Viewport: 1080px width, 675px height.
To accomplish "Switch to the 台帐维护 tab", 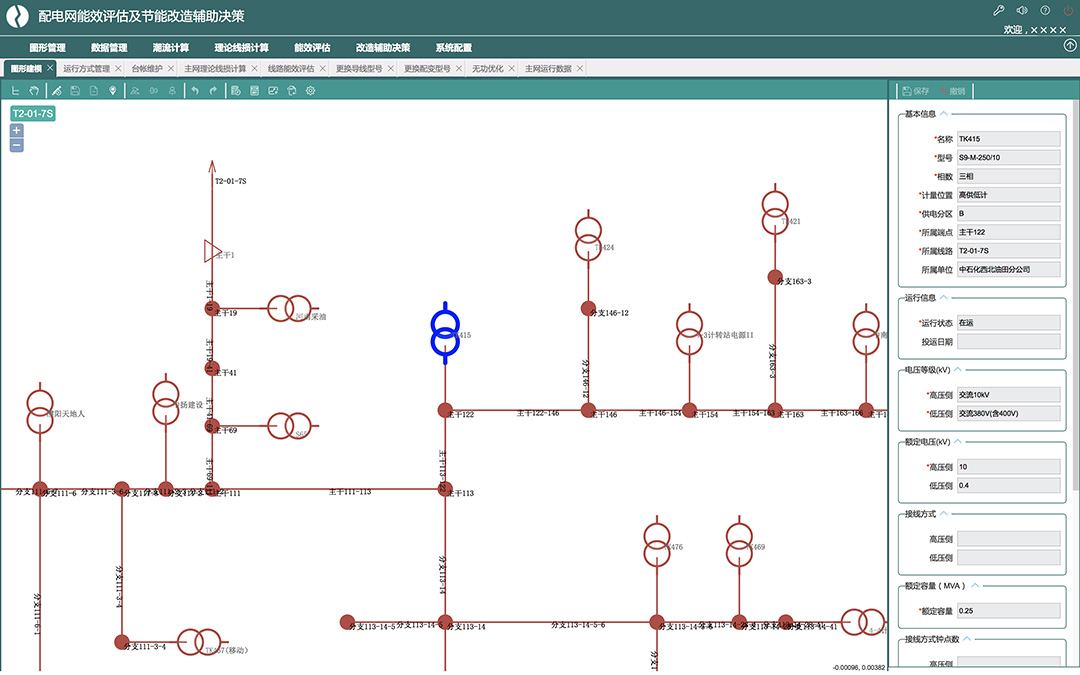I will coord(147,69).
